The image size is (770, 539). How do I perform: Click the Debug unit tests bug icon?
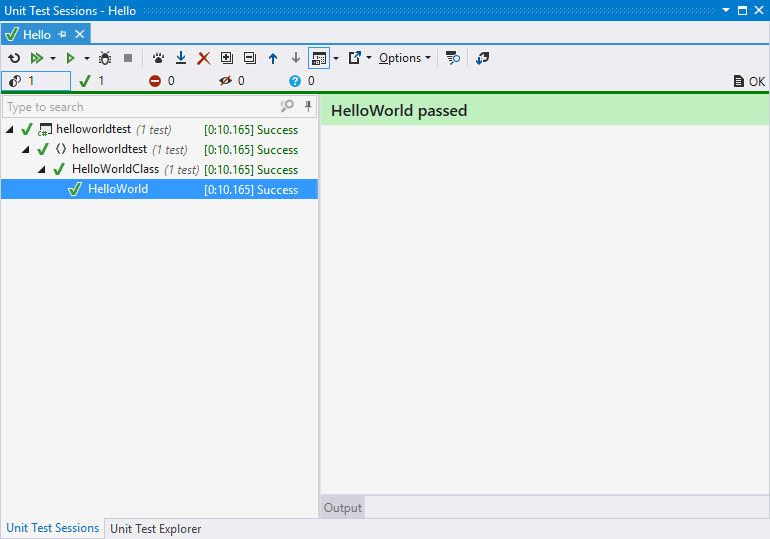105,59
